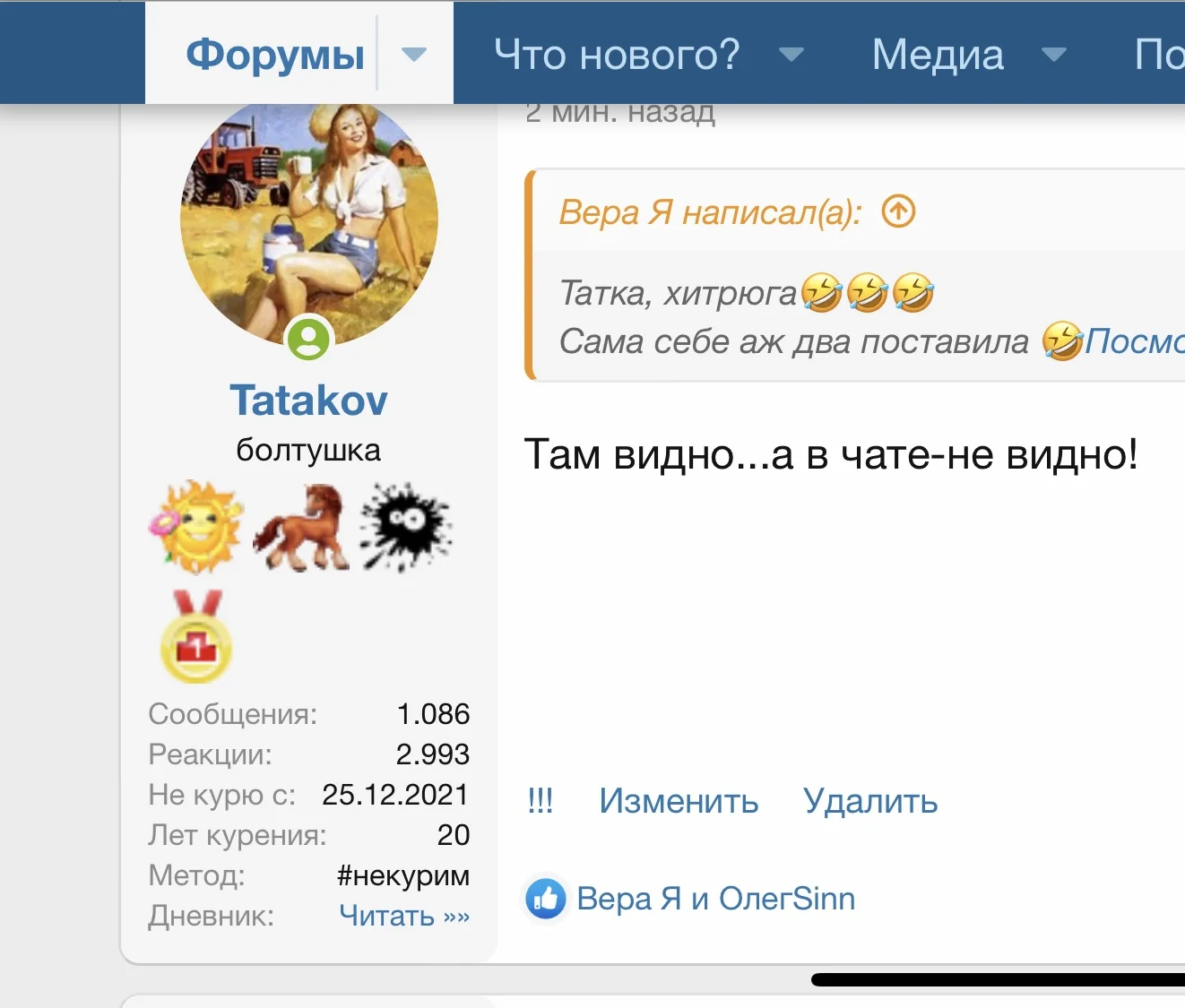Open the Медиа menu item

[938, 55]
